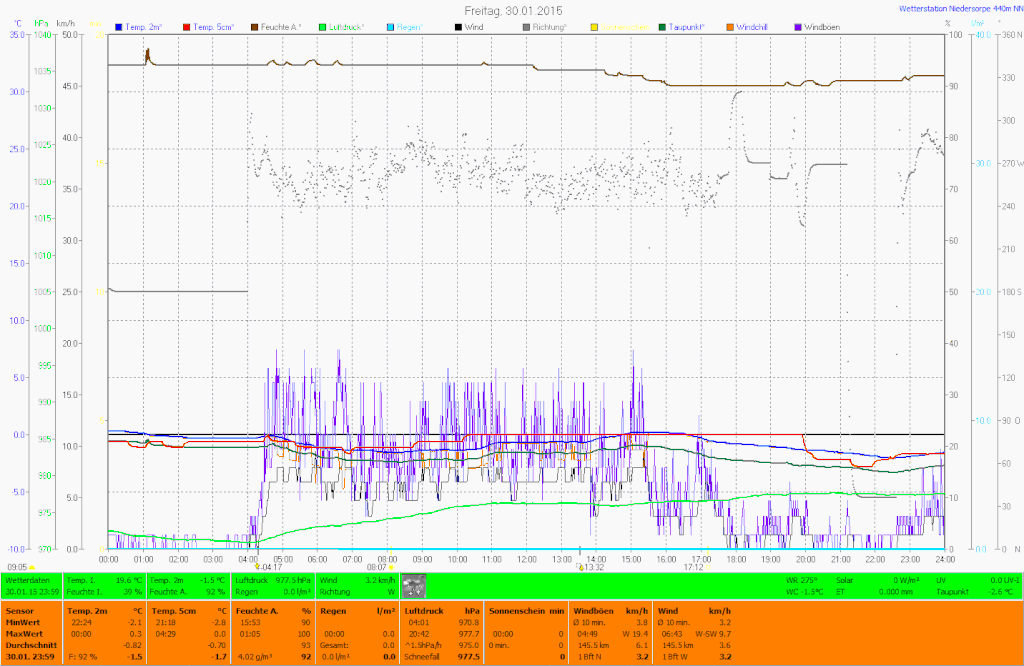Click the weather condition thumbnail in the green bar
Viewport: 1024px width, 666px height.
click(413, 585)
